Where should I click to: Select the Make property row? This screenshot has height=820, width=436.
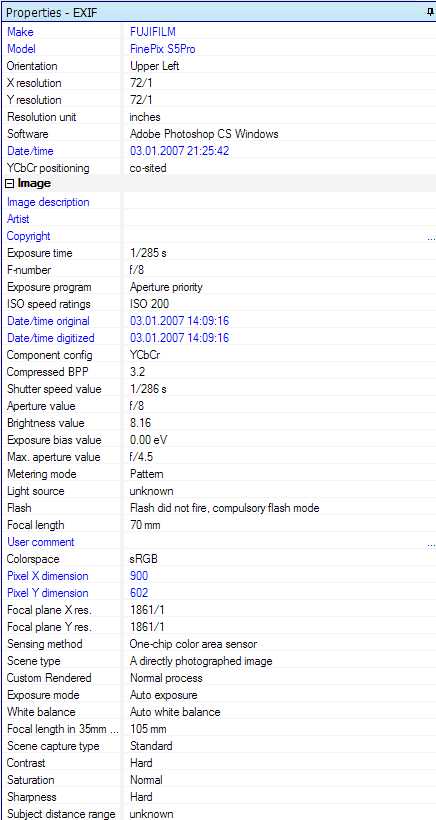click(220, 32)
